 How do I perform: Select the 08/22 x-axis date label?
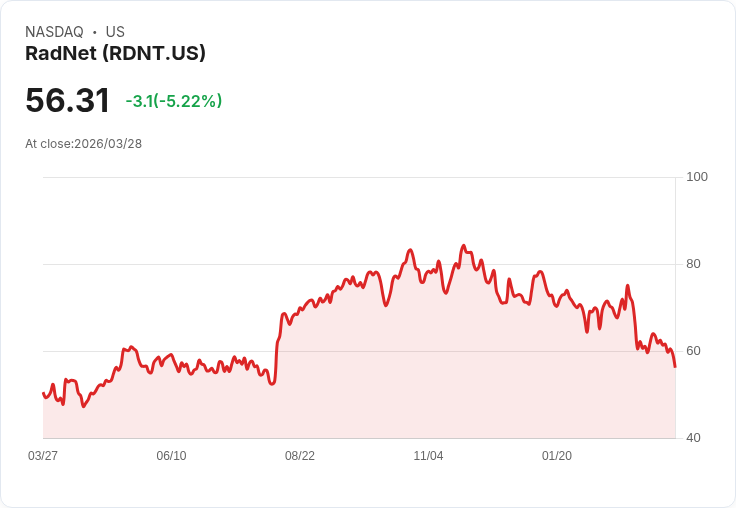300,455
